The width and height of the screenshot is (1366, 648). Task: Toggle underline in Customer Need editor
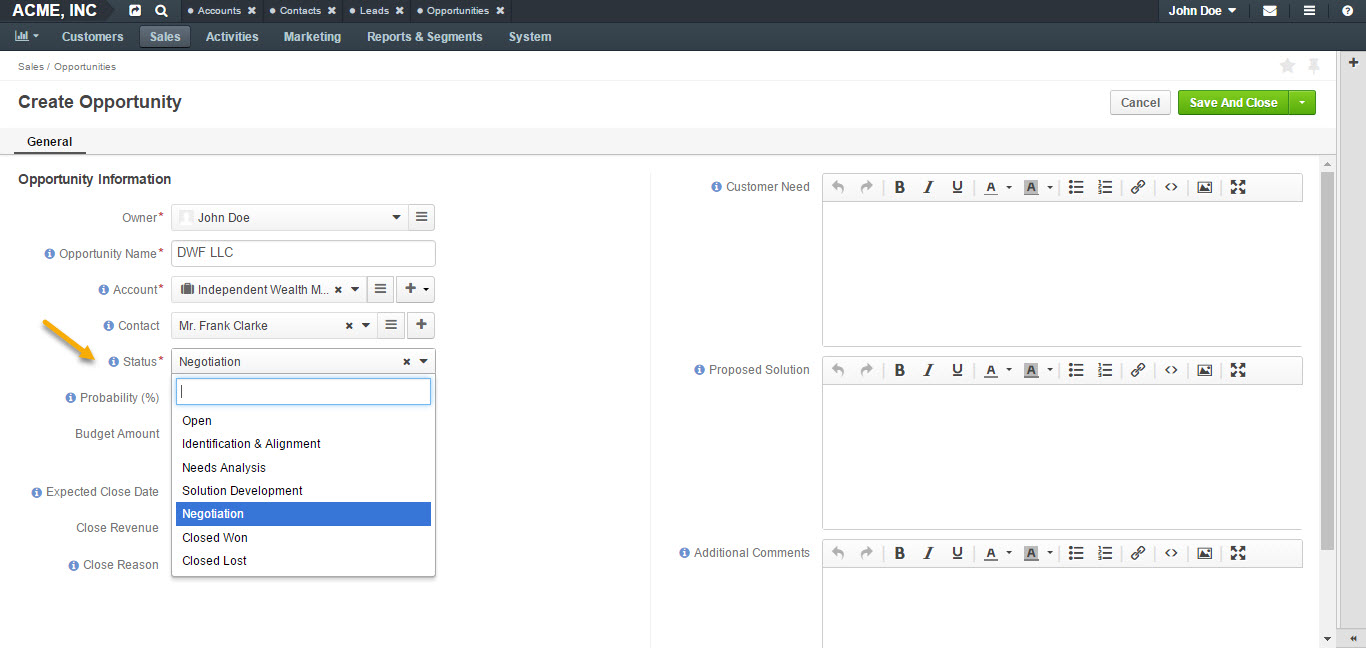pyautogui.click(x=957, y=187)
